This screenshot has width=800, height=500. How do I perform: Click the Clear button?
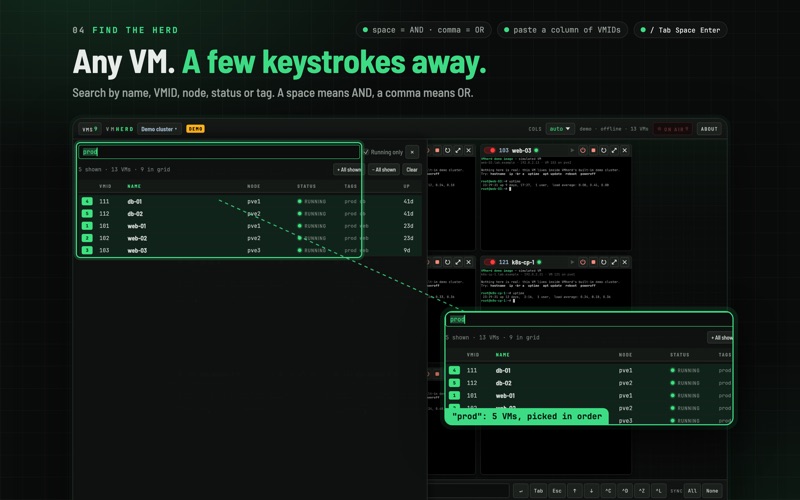coord(412,169)
